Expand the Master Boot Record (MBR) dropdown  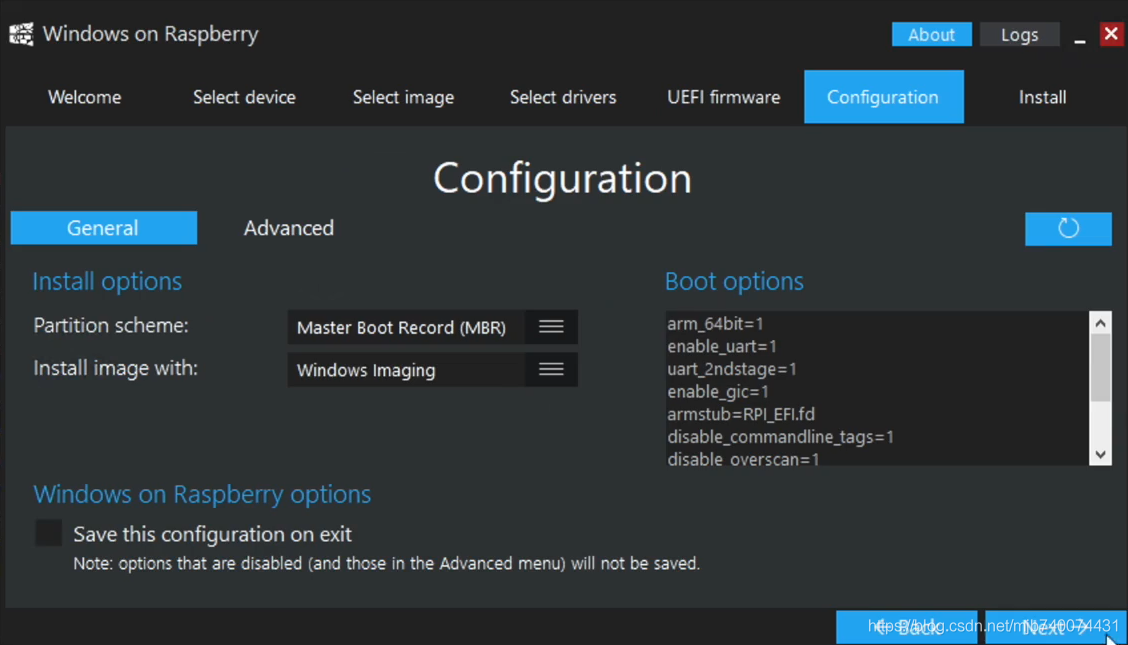406,327
